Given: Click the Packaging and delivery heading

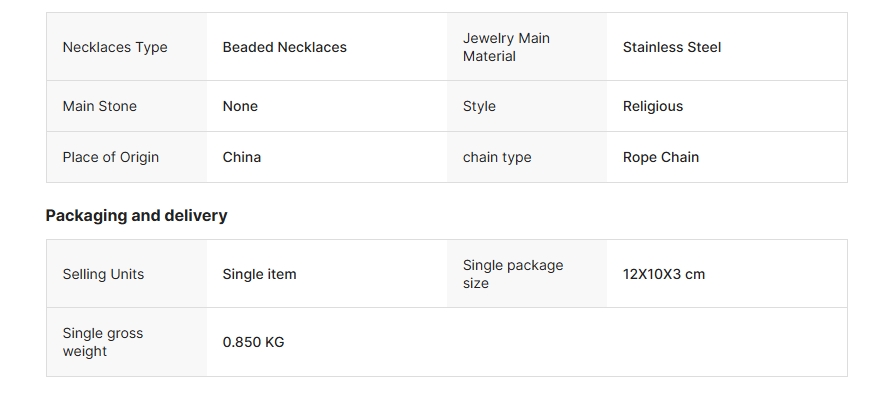Looking at the screenshot, I should pyautogui.click(x=136, y=215).
